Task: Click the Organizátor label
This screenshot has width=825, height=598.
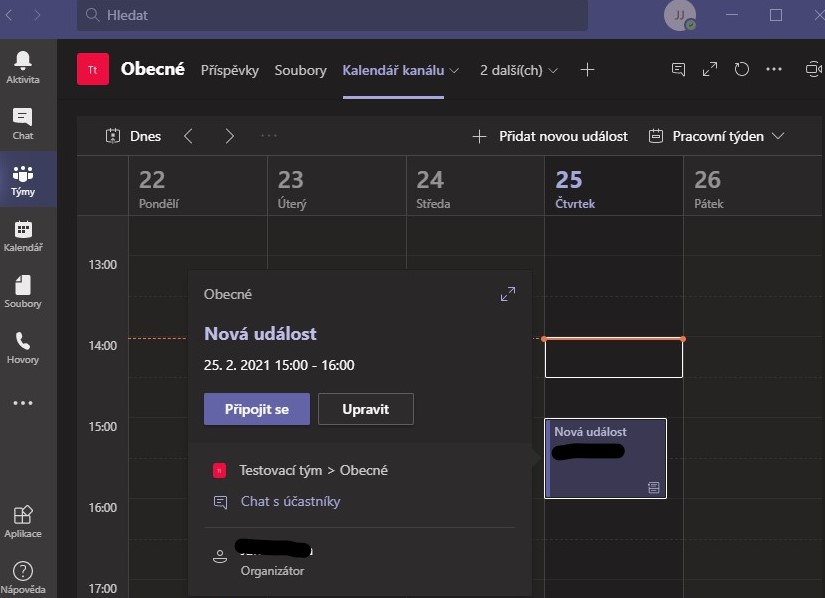Action: click(272, 571)
